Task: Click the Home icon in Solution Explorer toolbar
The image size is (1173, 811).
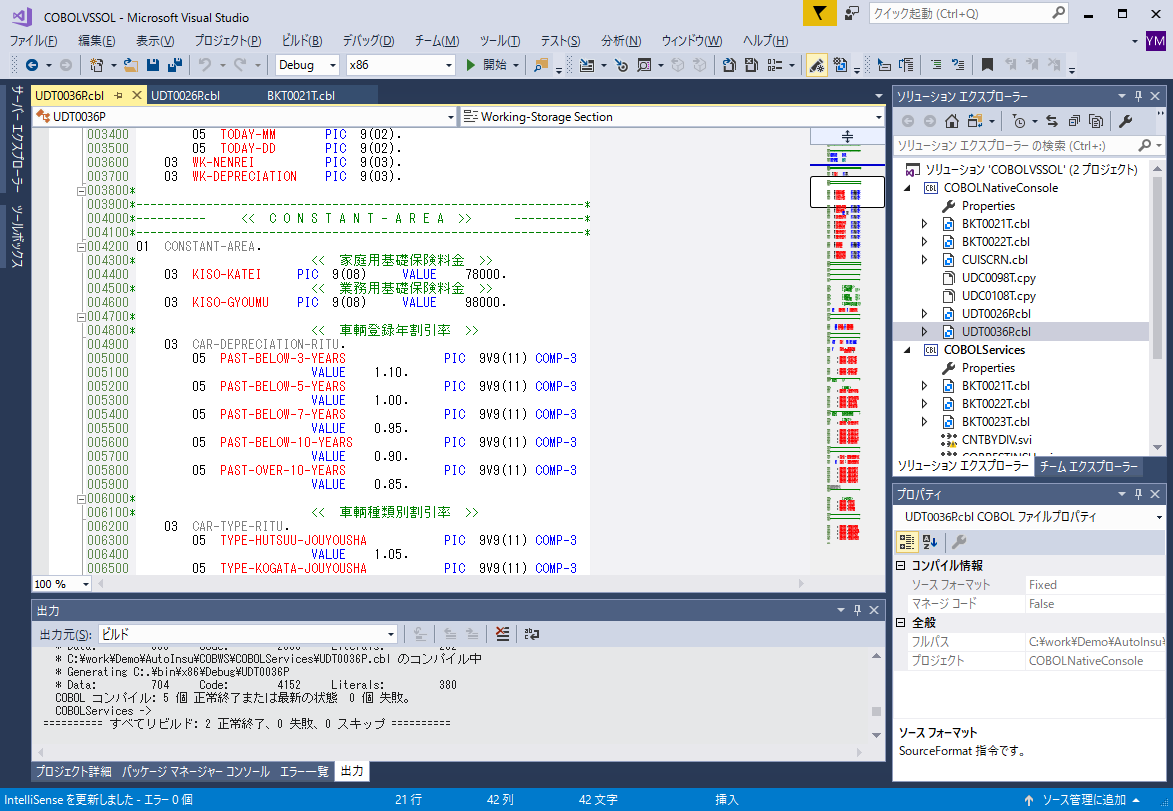Action: (952, 121)
